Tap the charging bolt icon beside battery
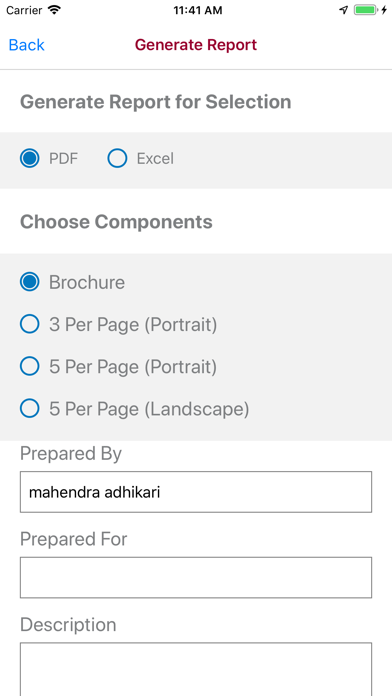Image resolution: width=392 pixels, height=696 pixels. click(384, 10)
